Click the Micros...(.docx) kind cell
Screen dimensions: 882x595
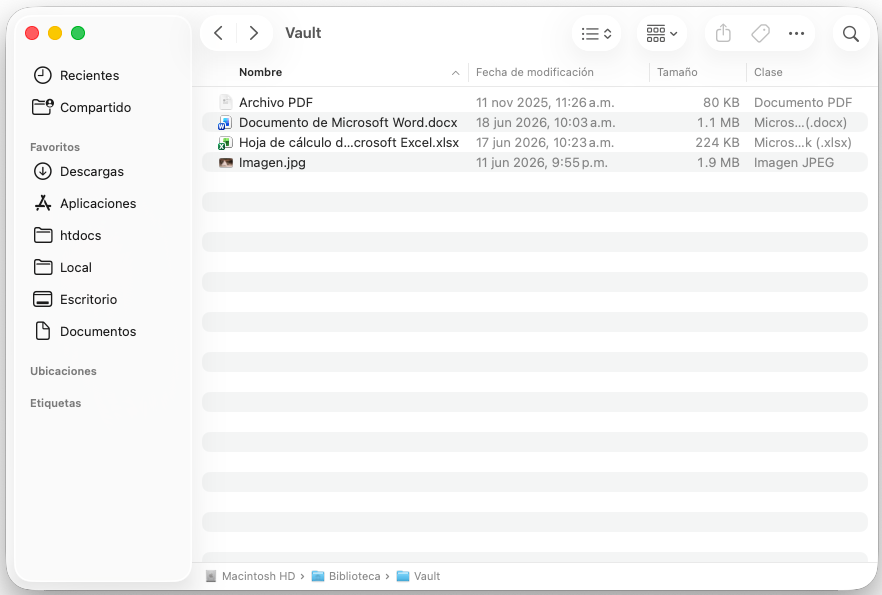(800, 123)
